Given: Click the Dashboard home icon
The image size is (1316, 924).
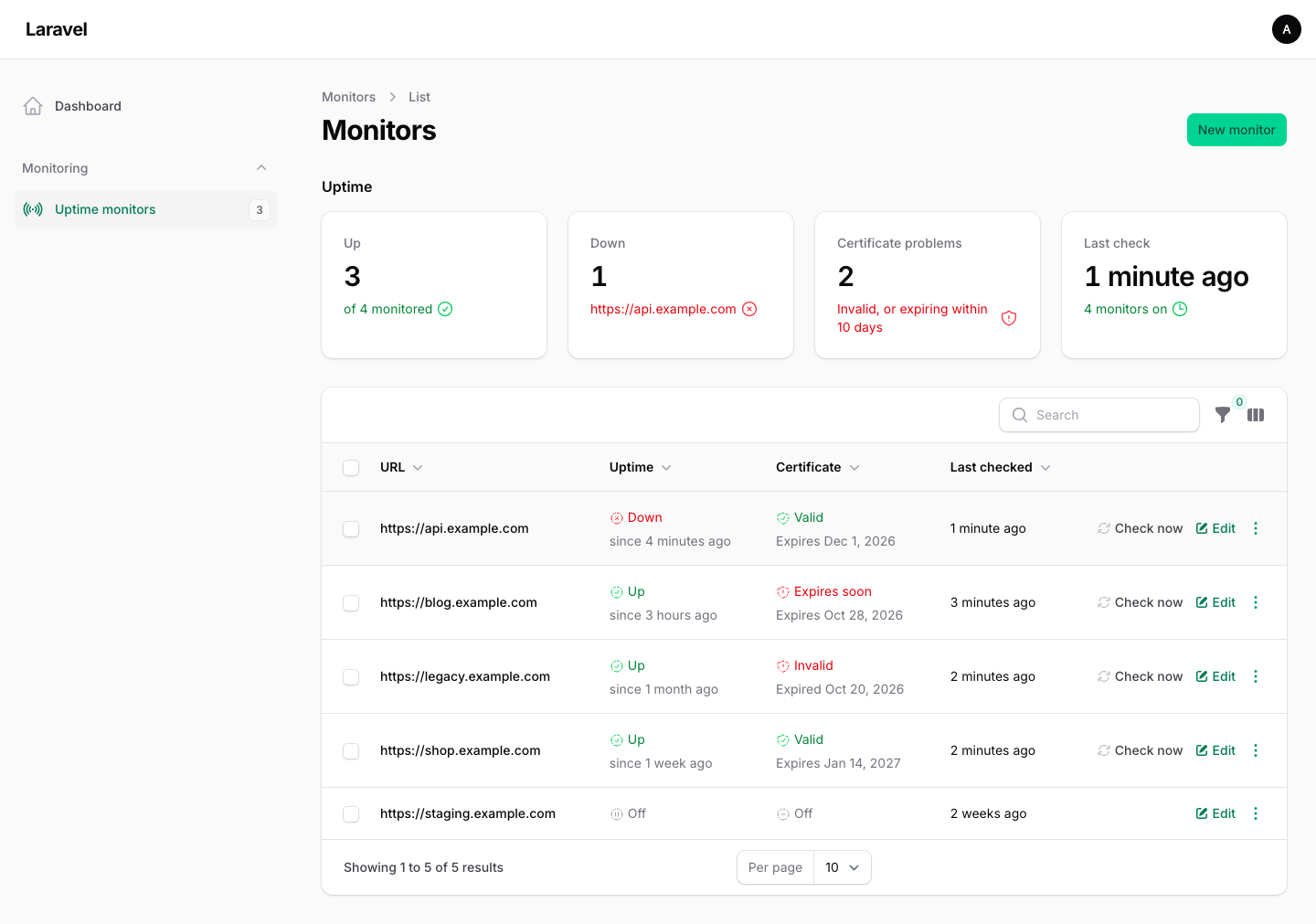Looking at the screenshot, I should [33, 106].
